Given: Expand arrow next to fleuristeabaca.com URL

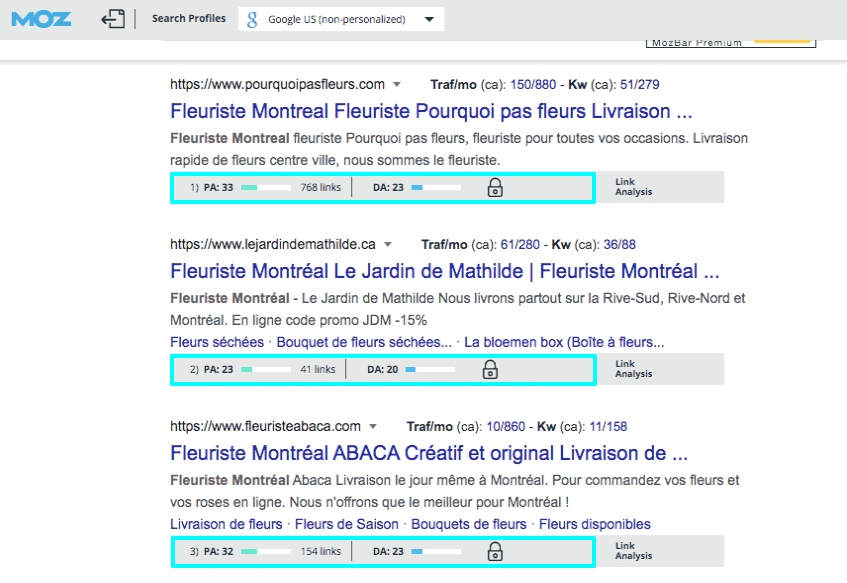Looking at the screenshot, I should [373, 427].
